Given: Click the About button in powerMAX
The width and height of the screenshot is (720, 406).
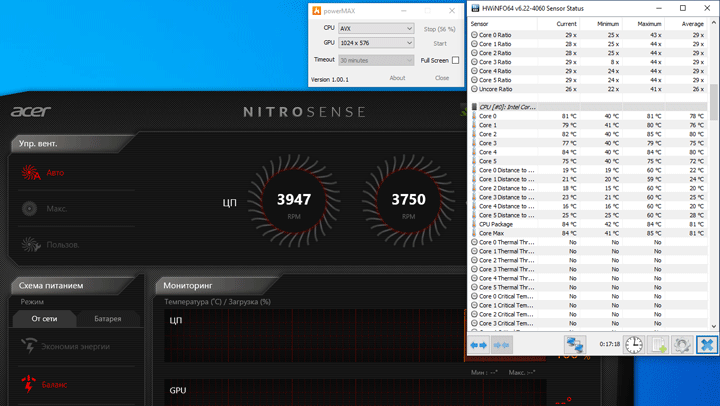Looking at the screenshot, I should point(397,78).
